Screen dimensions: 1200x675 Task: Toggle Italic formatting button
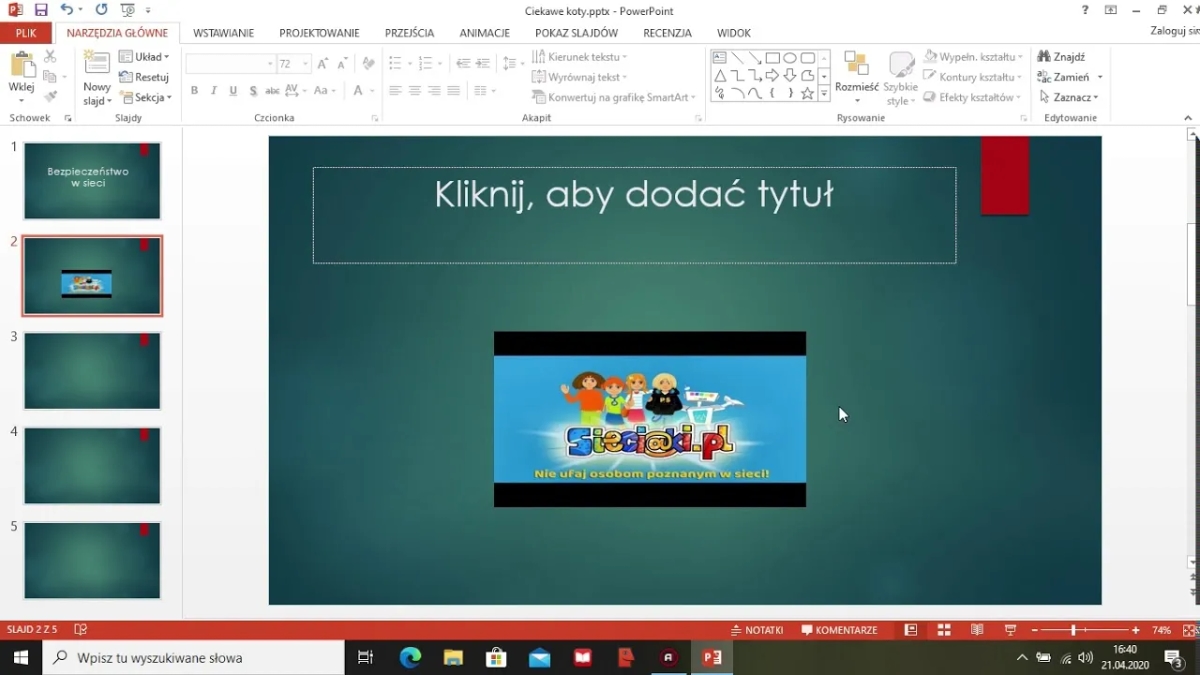tap(213, 91)
